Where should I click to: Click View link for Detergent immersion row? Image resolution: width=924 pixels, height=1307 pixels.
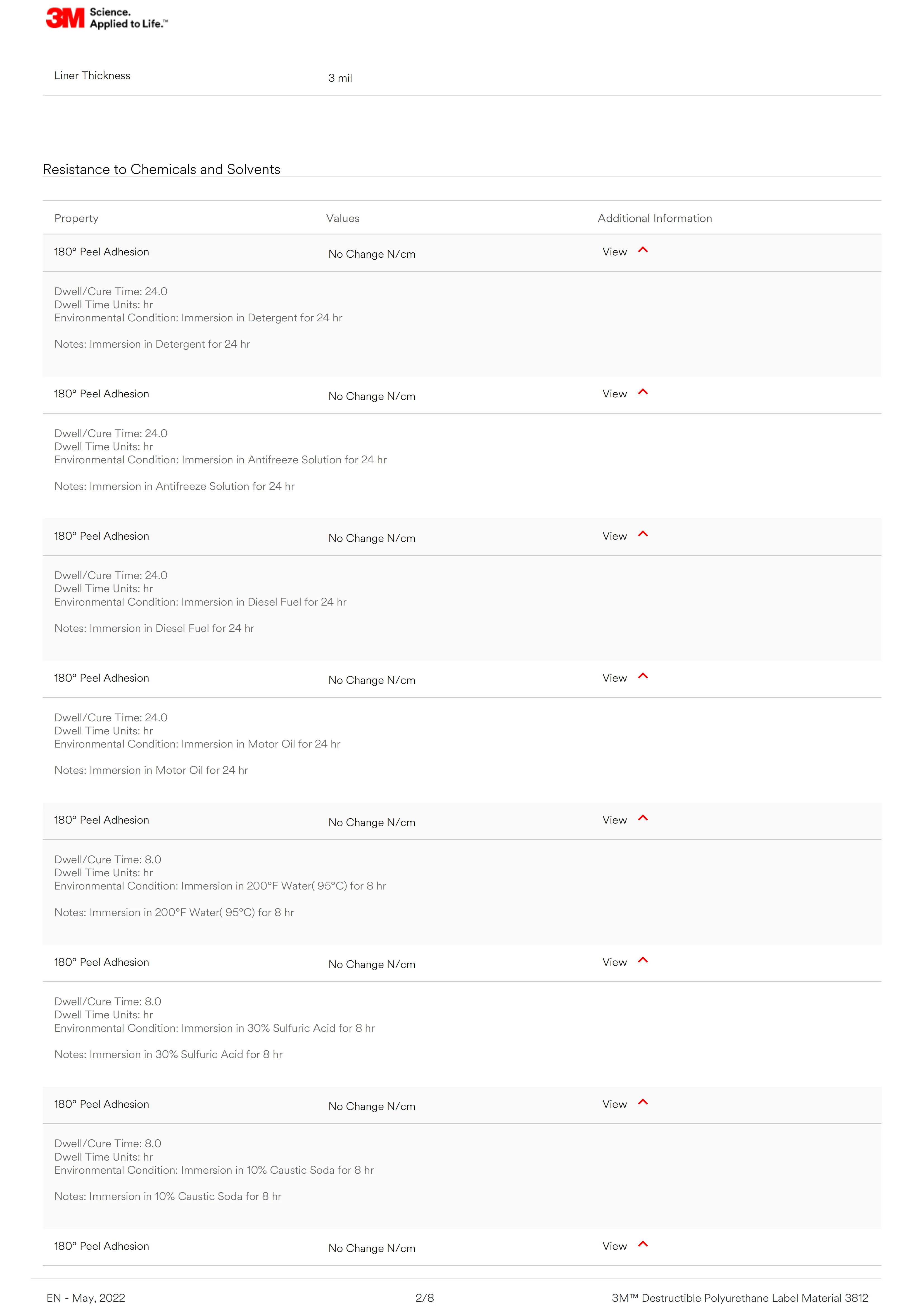coord(614,252)
